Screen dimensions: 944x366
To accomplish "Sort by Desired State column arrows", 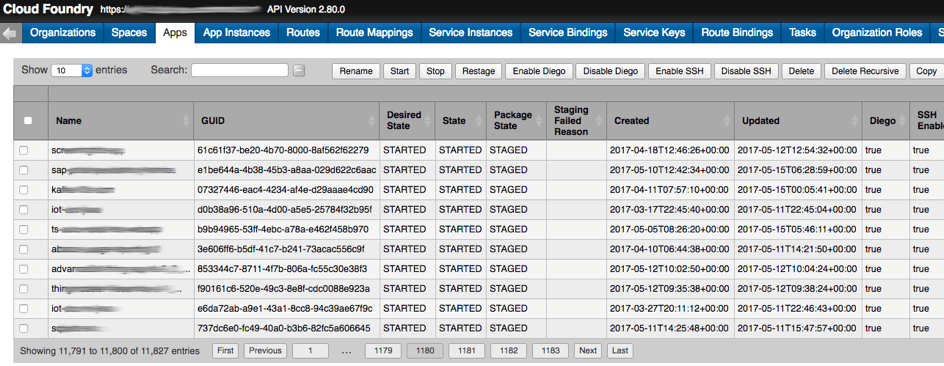I will 427,120.
